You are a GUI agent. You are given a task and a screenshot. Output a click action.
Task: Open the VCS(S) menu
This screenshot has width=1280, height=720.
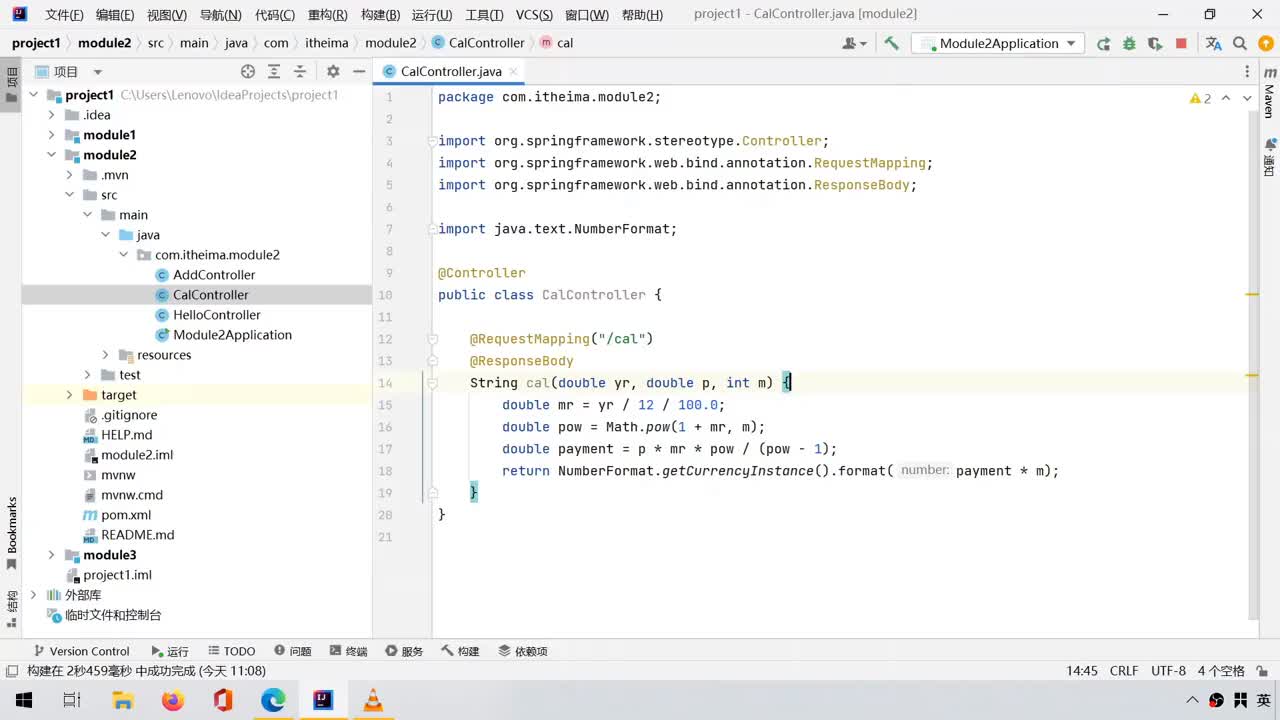[534, 15]
